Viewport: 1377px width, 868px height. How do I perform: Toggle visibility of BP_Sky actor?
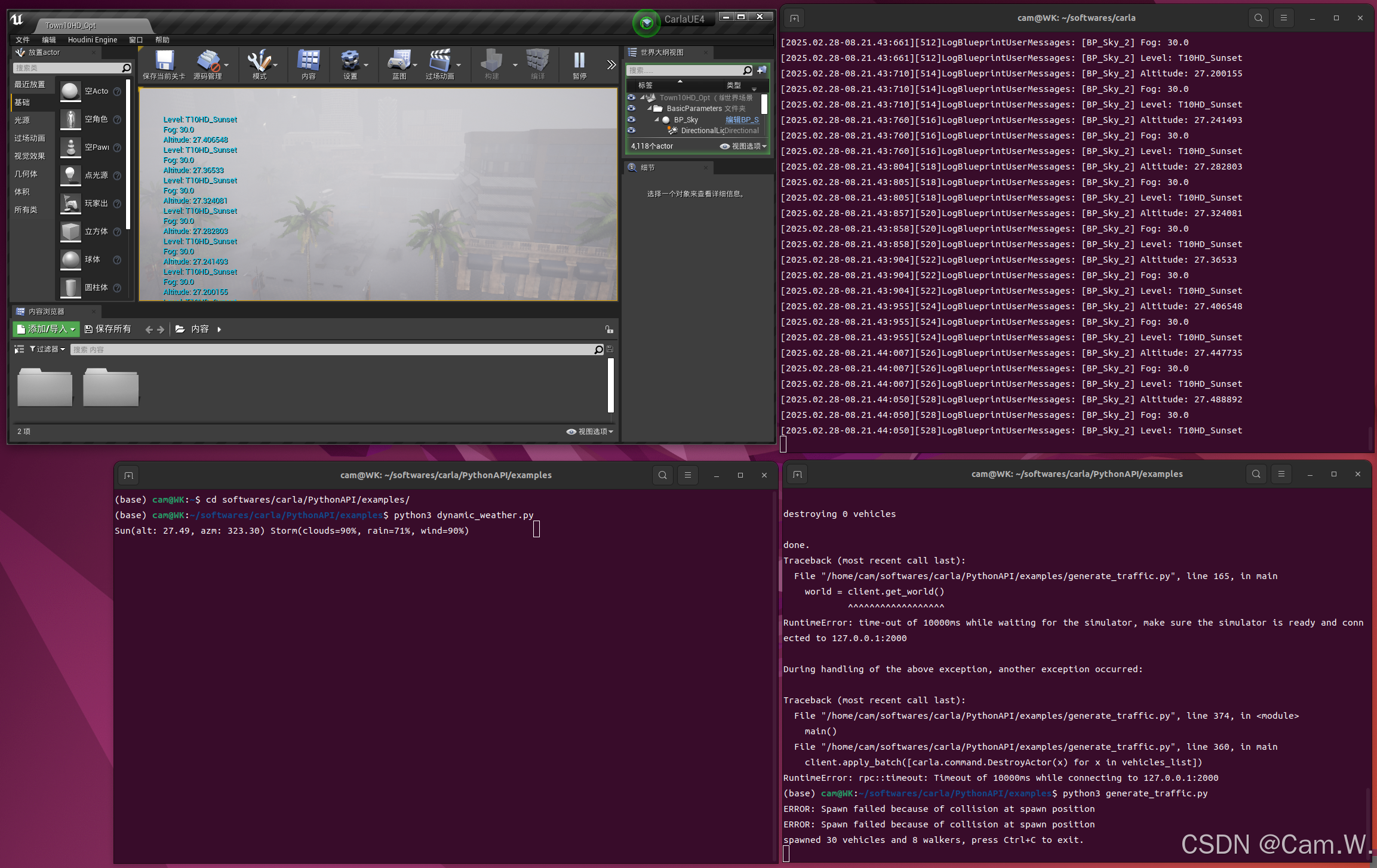tap(631, 119)
